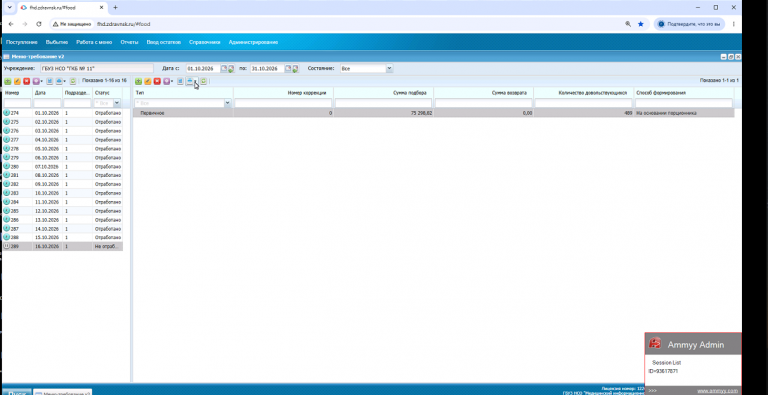
Task: Click print icon in right panel toolbar
Action: pos(190,81)
